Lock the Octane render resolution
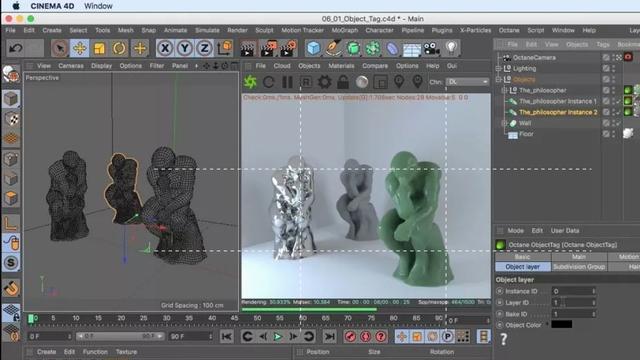This screenshot has height=360, width=640. [343, 82]
